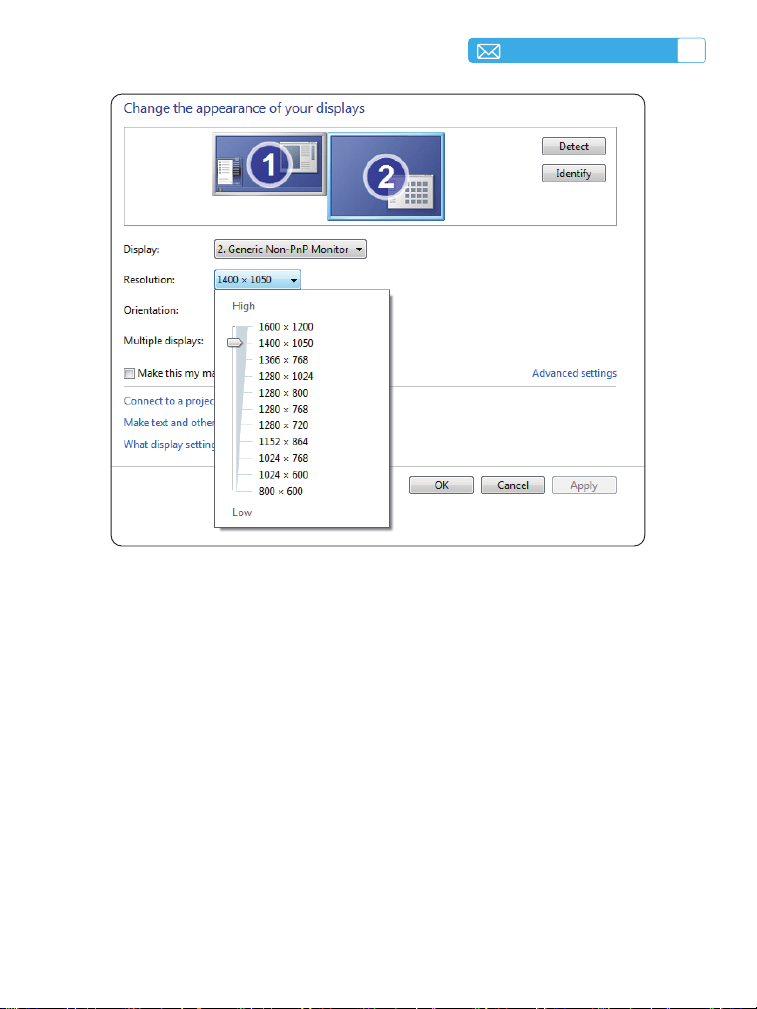Image resolution: width=757 pixels, height=1009 pixels.
Task: Choose 1280 × 720 resolution
Action: tap(283, 425)
